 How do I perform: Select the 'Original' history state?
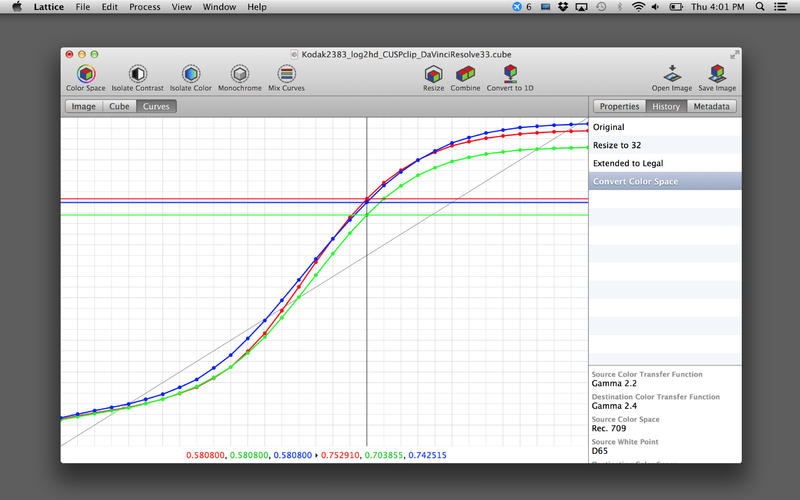click(x=608, y=127)
